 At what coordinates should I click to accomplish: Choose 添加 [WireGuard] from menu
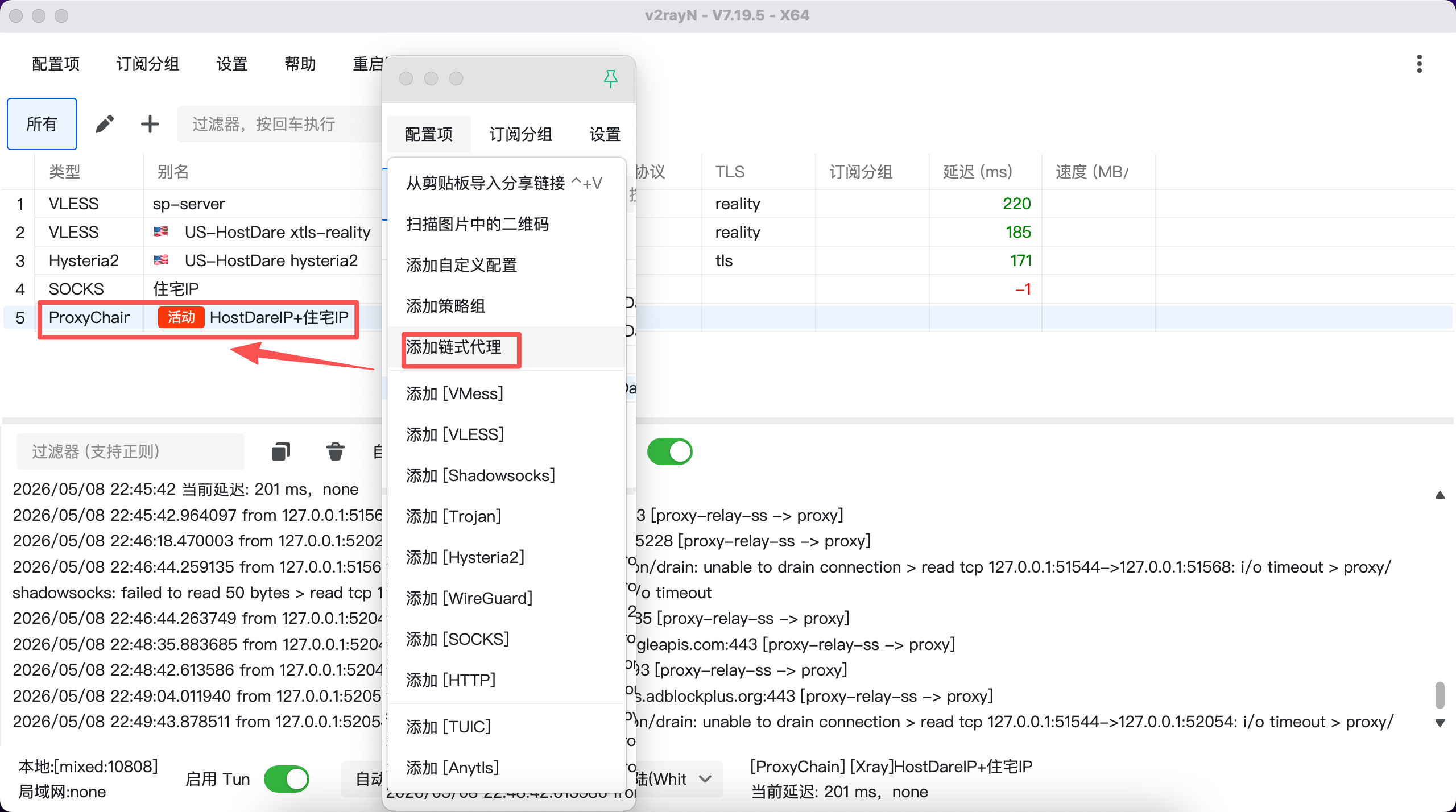[507, 598]
